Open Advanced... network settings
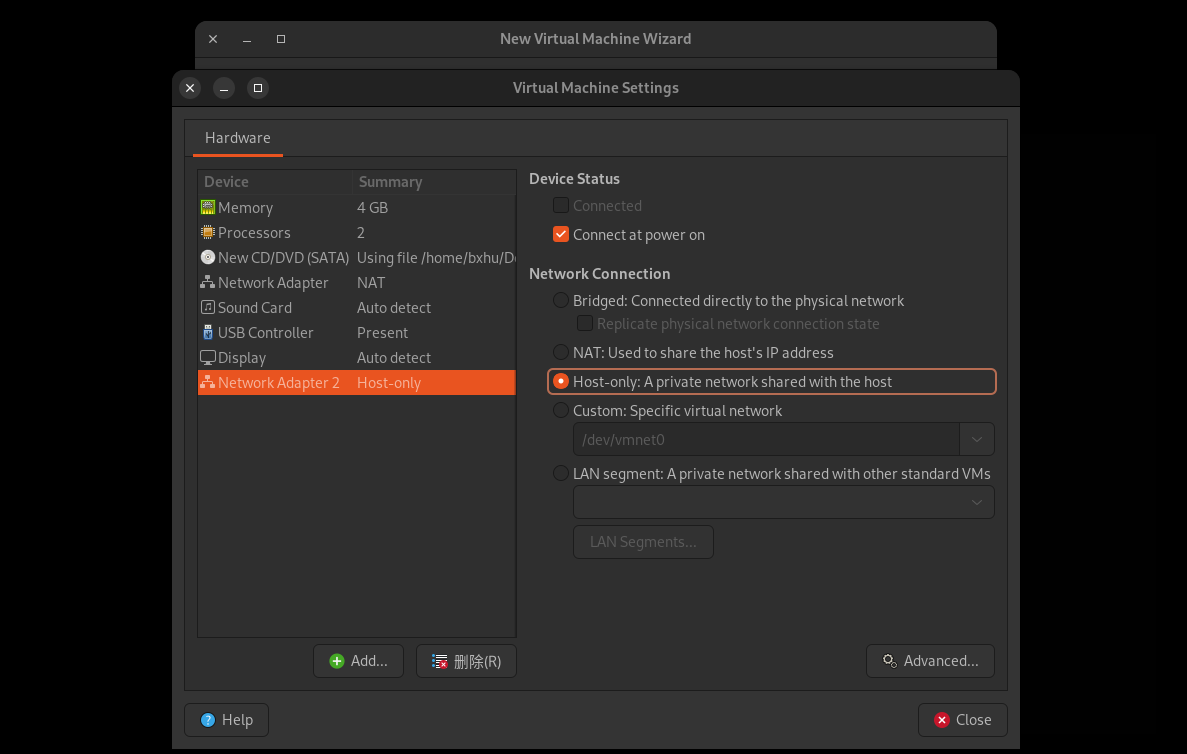This screenshot has width=1187, height=754. point(930,661)
